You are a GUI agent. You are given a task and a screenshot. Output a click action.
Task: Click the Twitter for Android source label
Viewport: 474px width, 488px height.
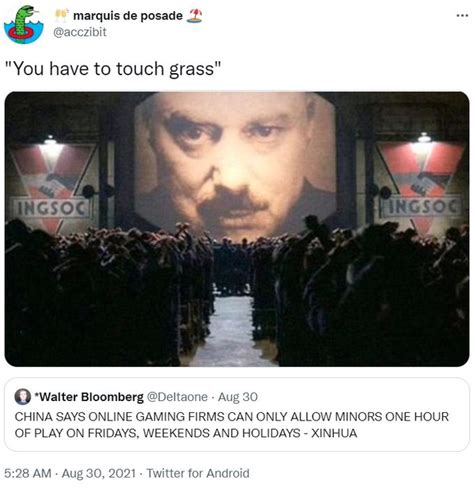tap(198, 473)
